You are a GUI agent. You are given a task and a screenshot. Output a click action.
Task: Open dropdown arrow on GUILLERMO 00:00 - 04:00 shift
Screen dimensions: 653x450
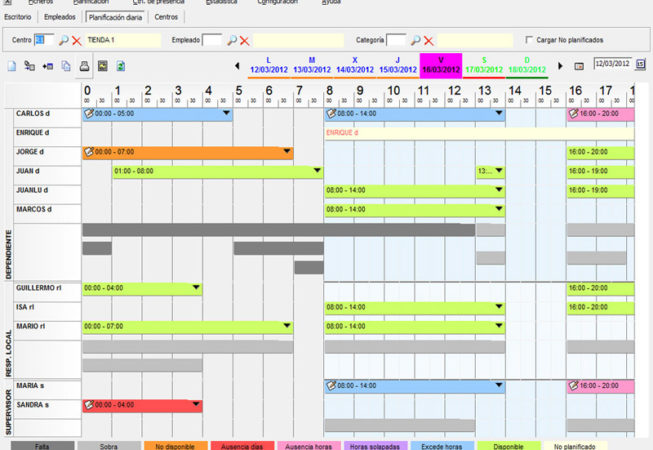tap(196, 287)
